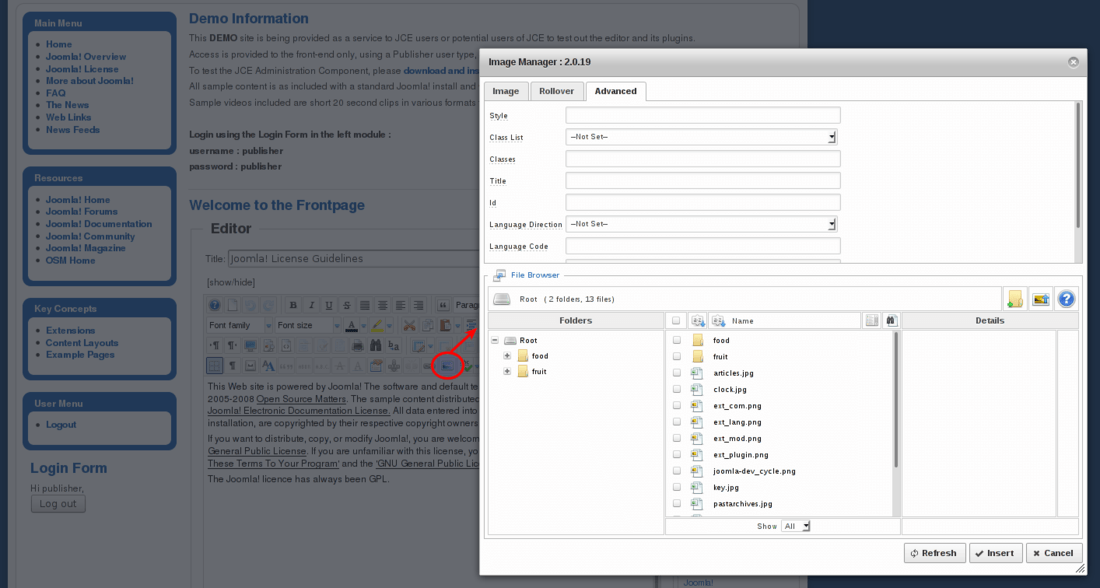Check the box next to pastarchives.jpg
1100x588 pixels.
pos(676,504)
